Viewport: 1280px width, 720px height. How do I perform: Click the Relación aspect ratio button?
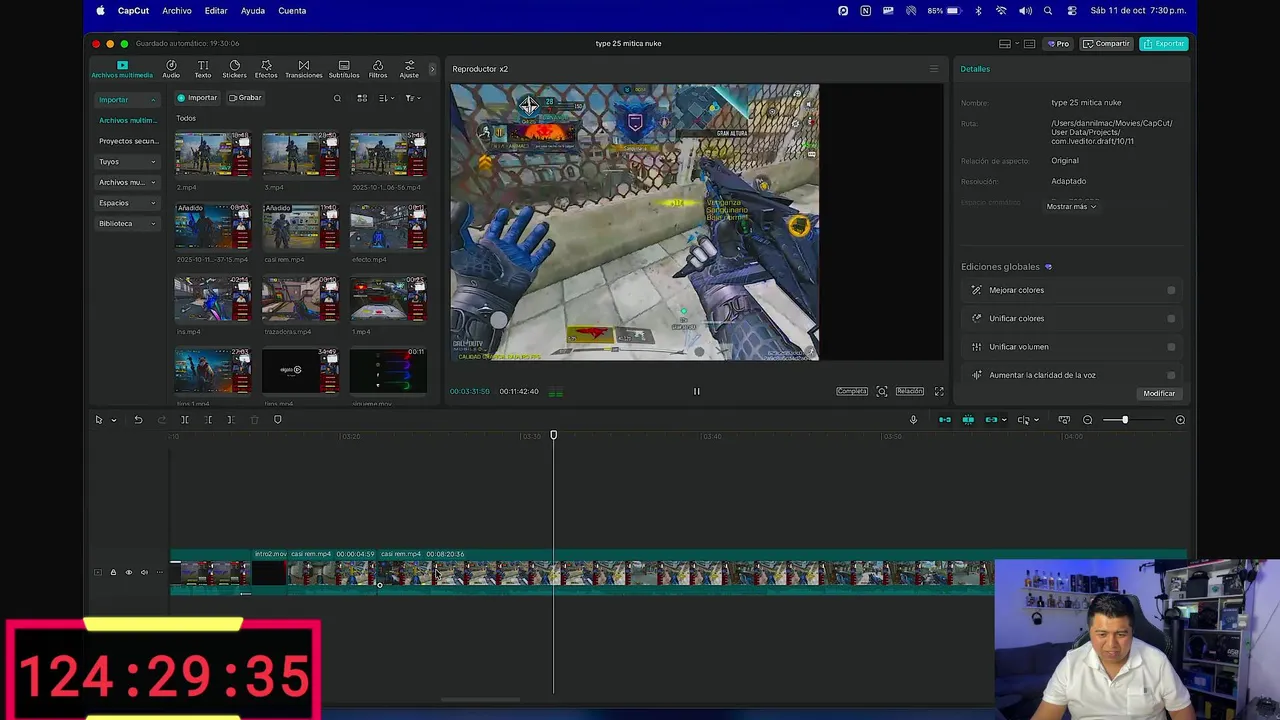pyautogui.click(x=910, y=391)
